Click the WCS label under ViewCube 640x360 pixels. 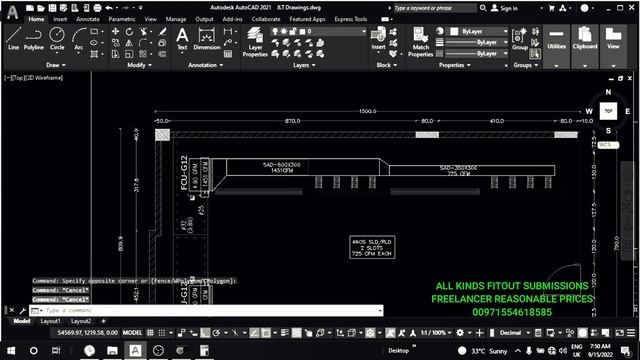(608, 145)
